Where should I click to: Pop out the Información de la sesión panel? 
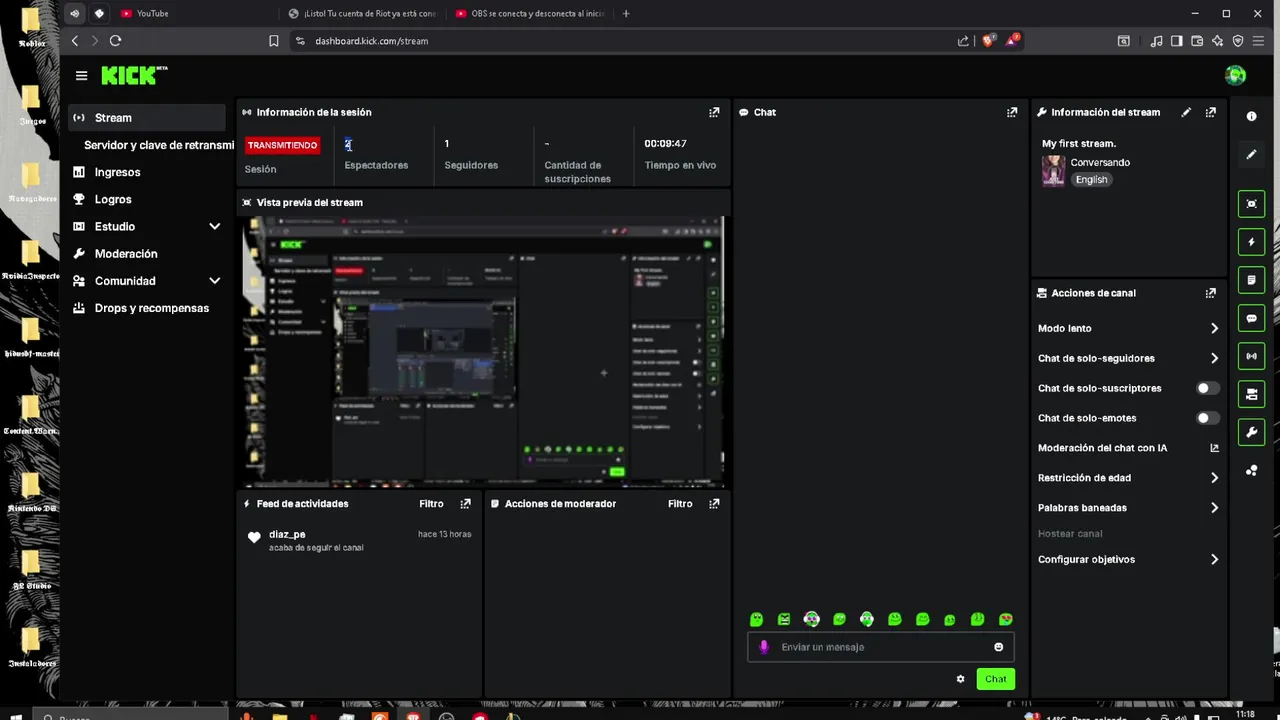(x=714, y=112)
